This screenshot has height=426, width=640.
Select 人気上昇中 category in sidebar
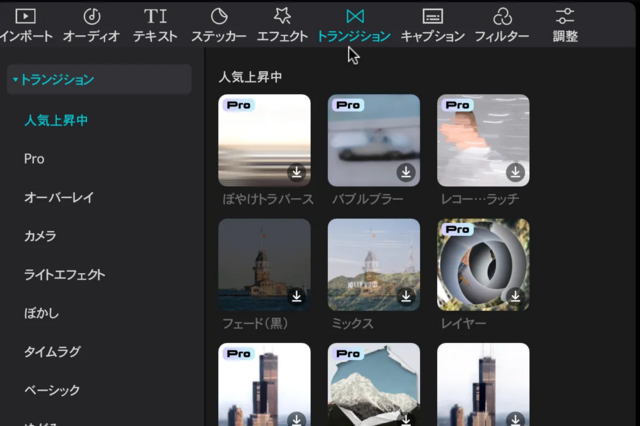56,120
